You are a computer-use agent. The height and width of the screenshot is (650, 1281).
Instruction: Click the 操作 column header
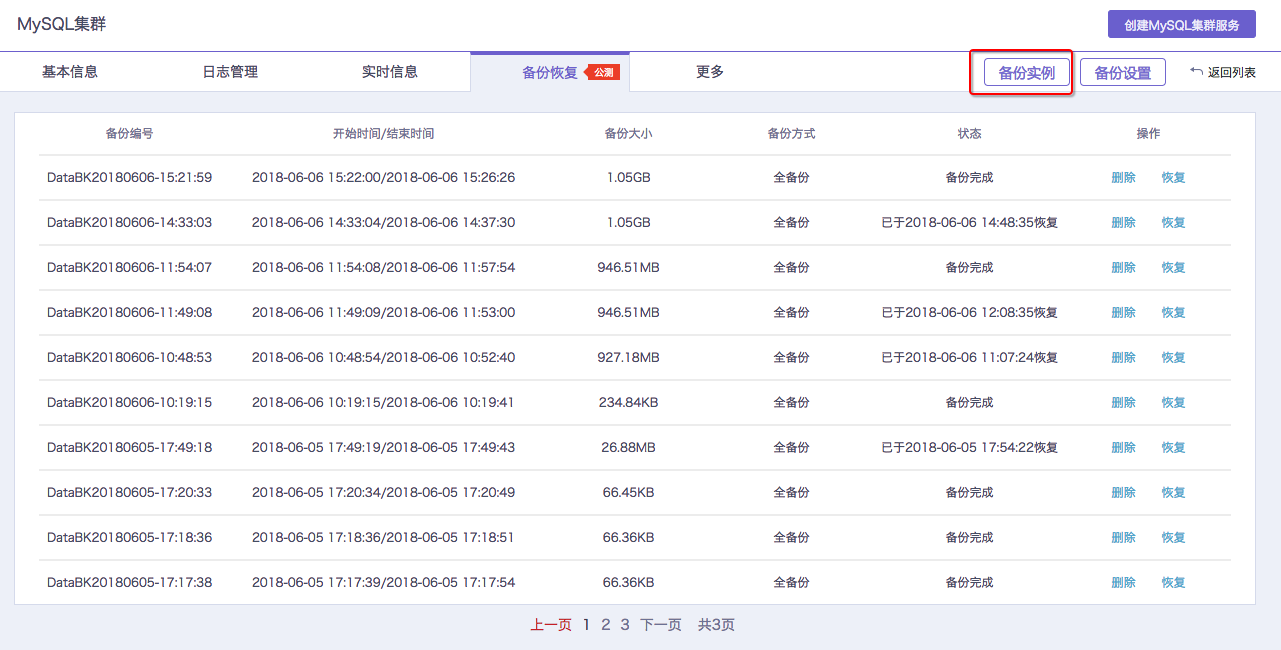click(x=1149, y=133)
